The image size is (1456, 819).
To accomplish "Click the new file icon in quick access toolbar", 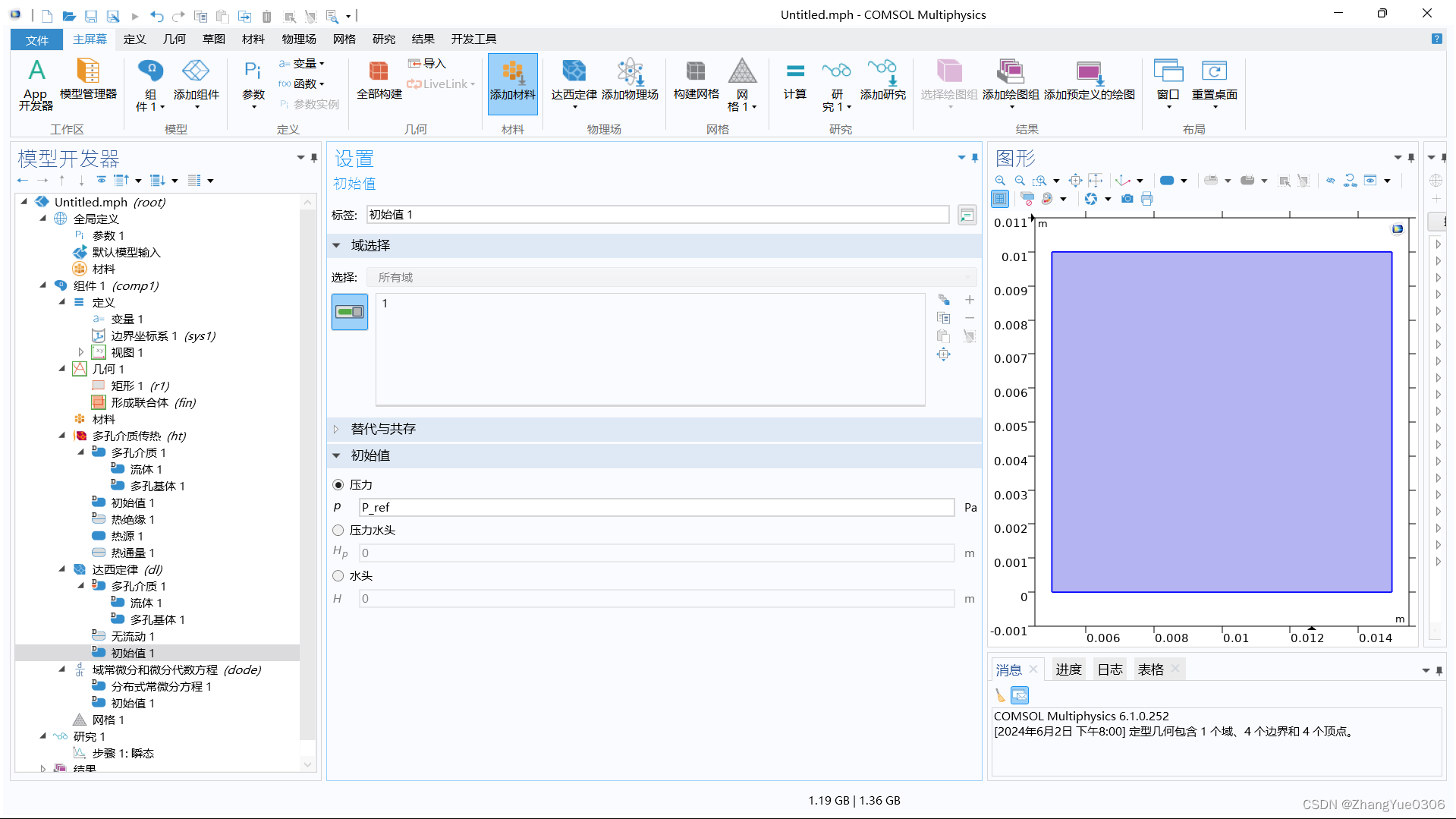I will pos(47,15).
